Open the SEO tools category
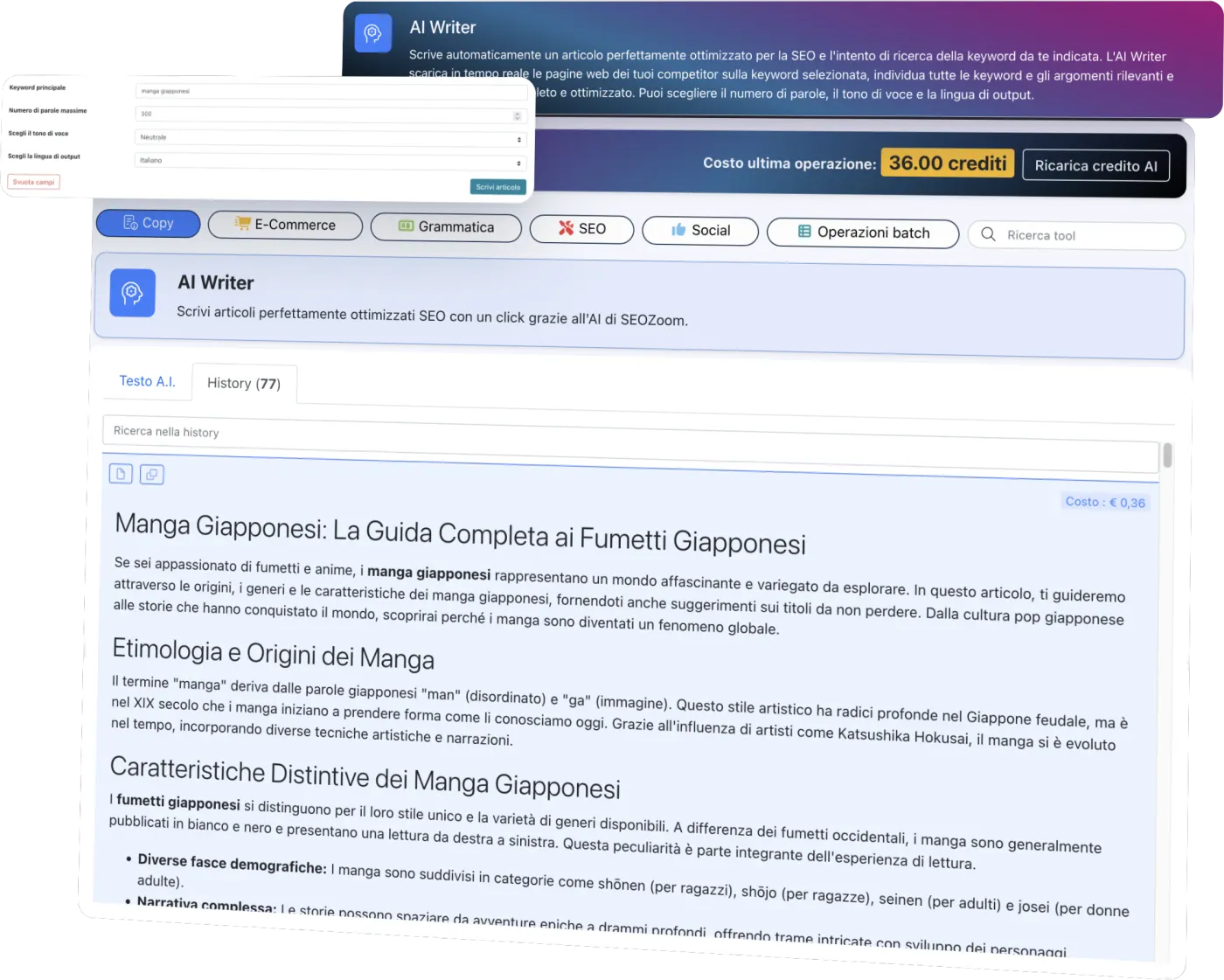Image resolution: width=1224 pixels, height=980 pixels. (582, 229)
